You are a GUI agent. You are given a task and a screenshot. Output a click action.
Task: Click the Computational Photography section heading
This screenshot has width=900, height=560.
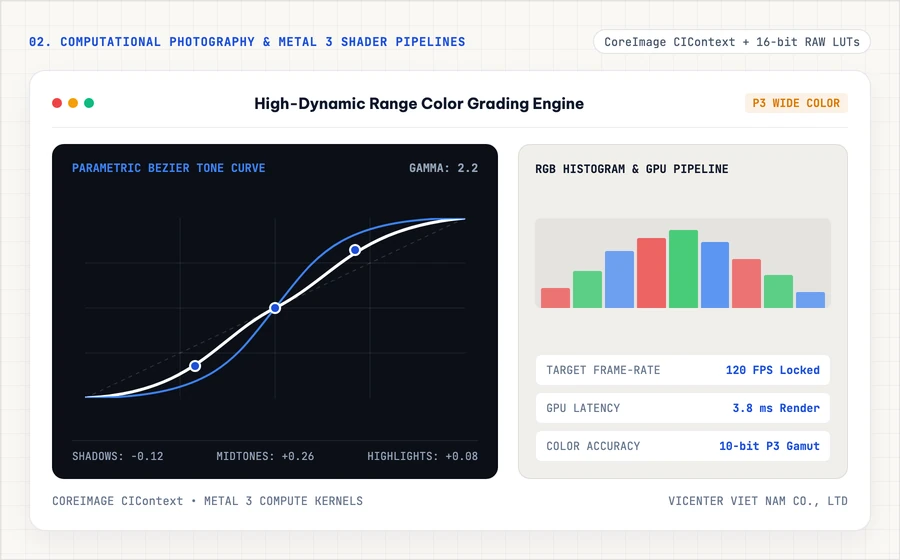pyautogui.click(x=247, y=42)
